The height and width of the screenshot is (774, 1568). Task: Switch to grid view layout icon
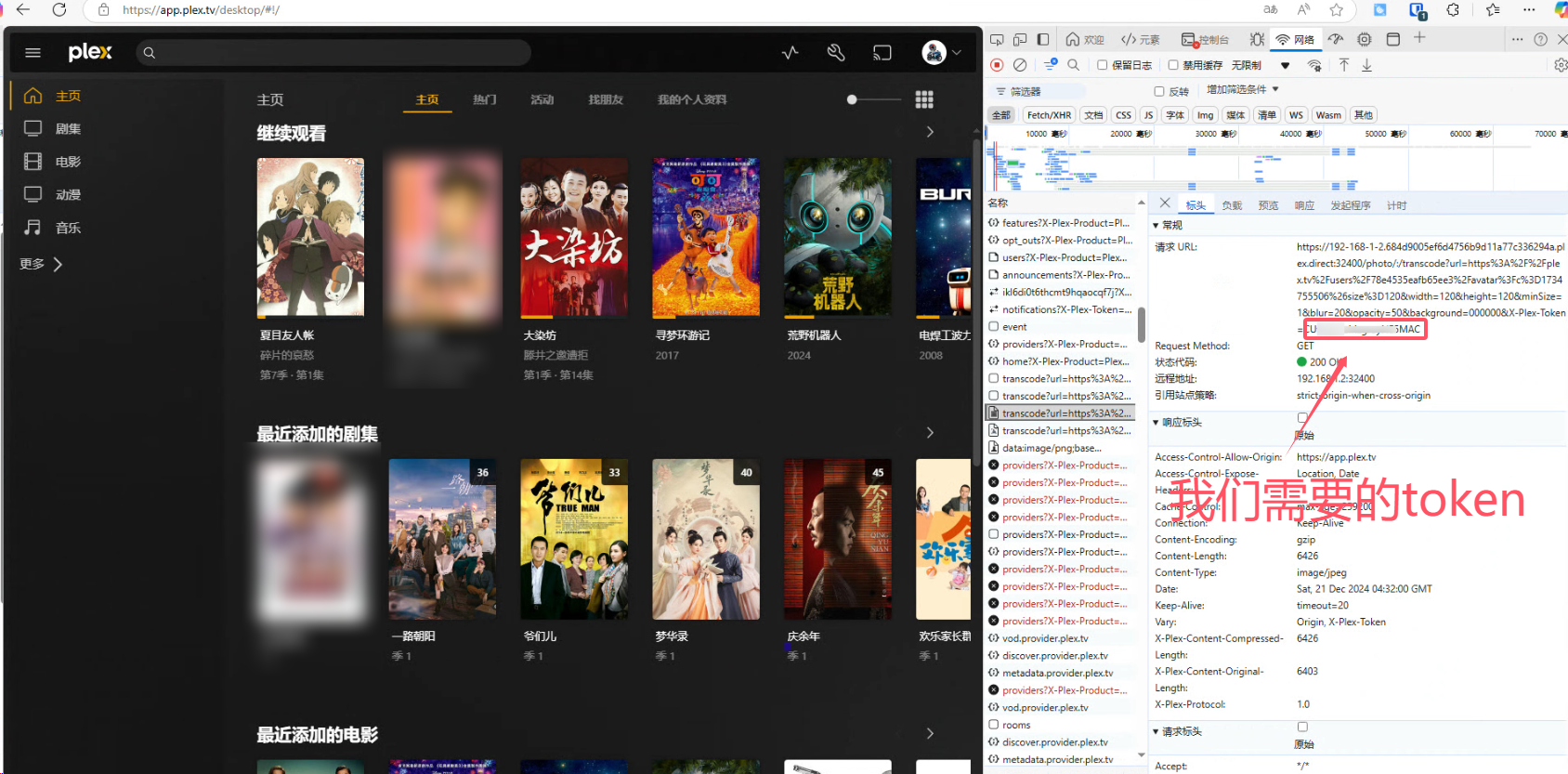coord(924,99)
